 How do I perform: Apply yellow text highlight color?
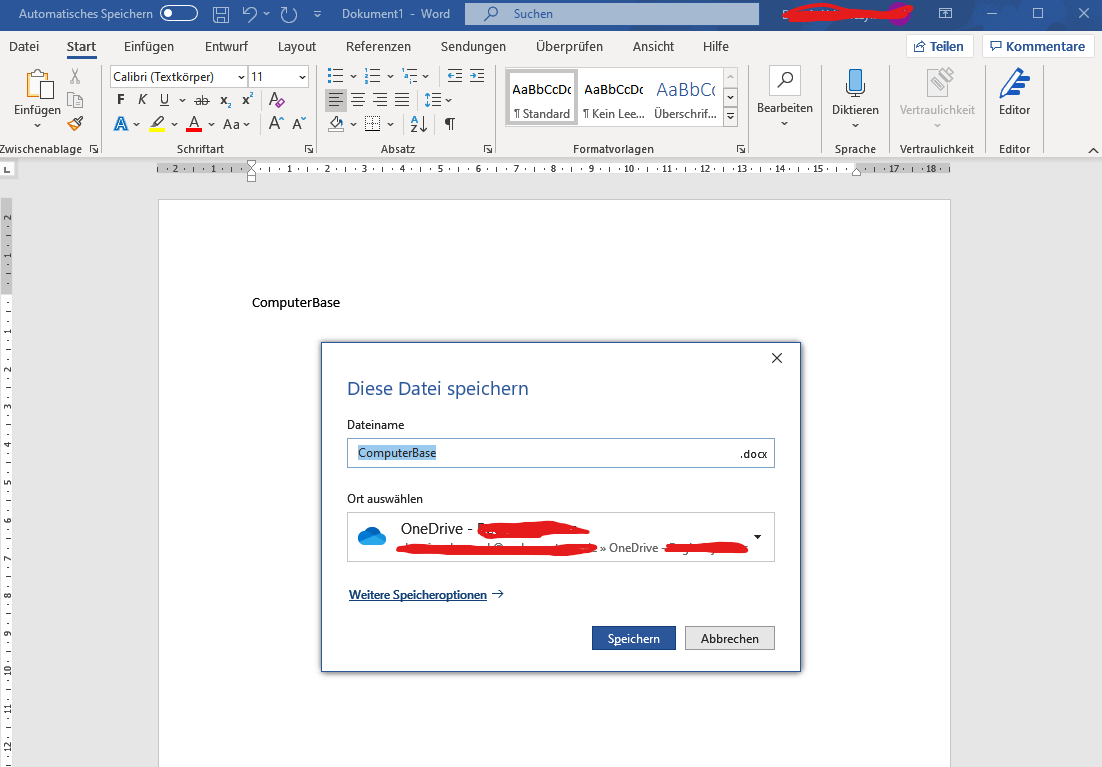pyautogui.click(x=157, y=124)
